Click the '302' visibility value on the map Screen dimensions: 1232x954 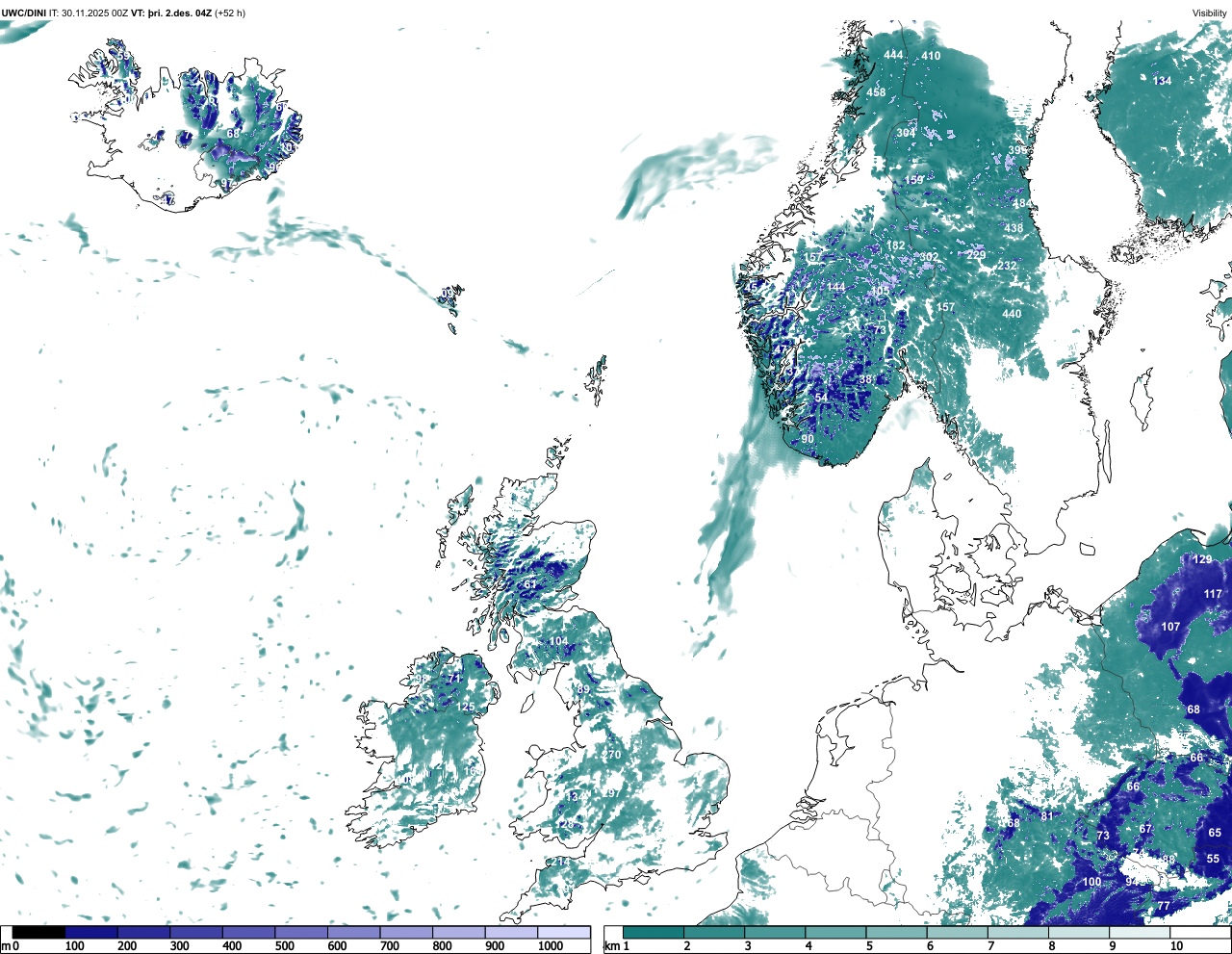pyautogui.click(x=929, y=257)
